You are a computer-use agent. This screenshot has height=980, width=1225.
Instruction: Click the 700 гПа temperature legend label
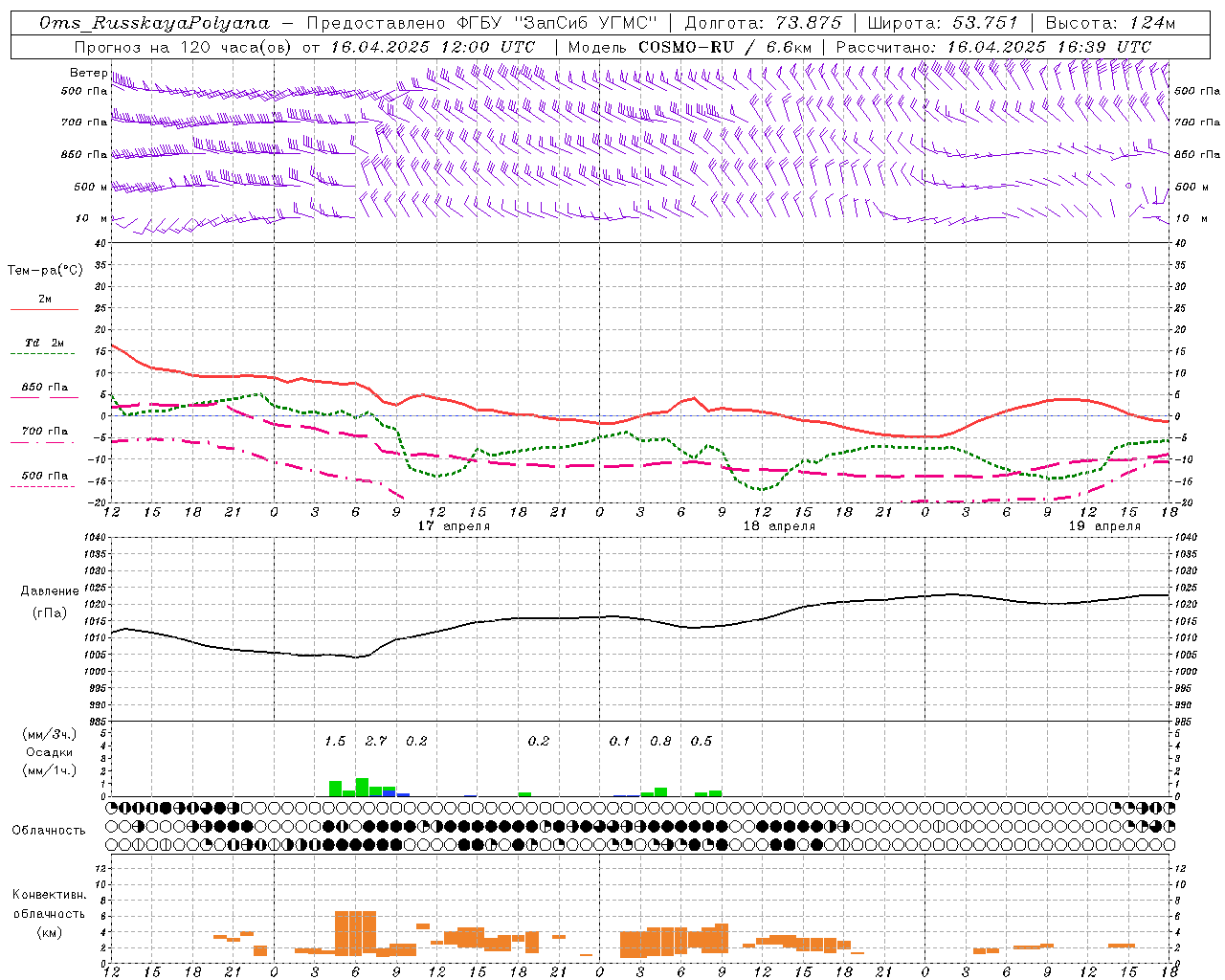pyautogui.click(x=45, y=431)
